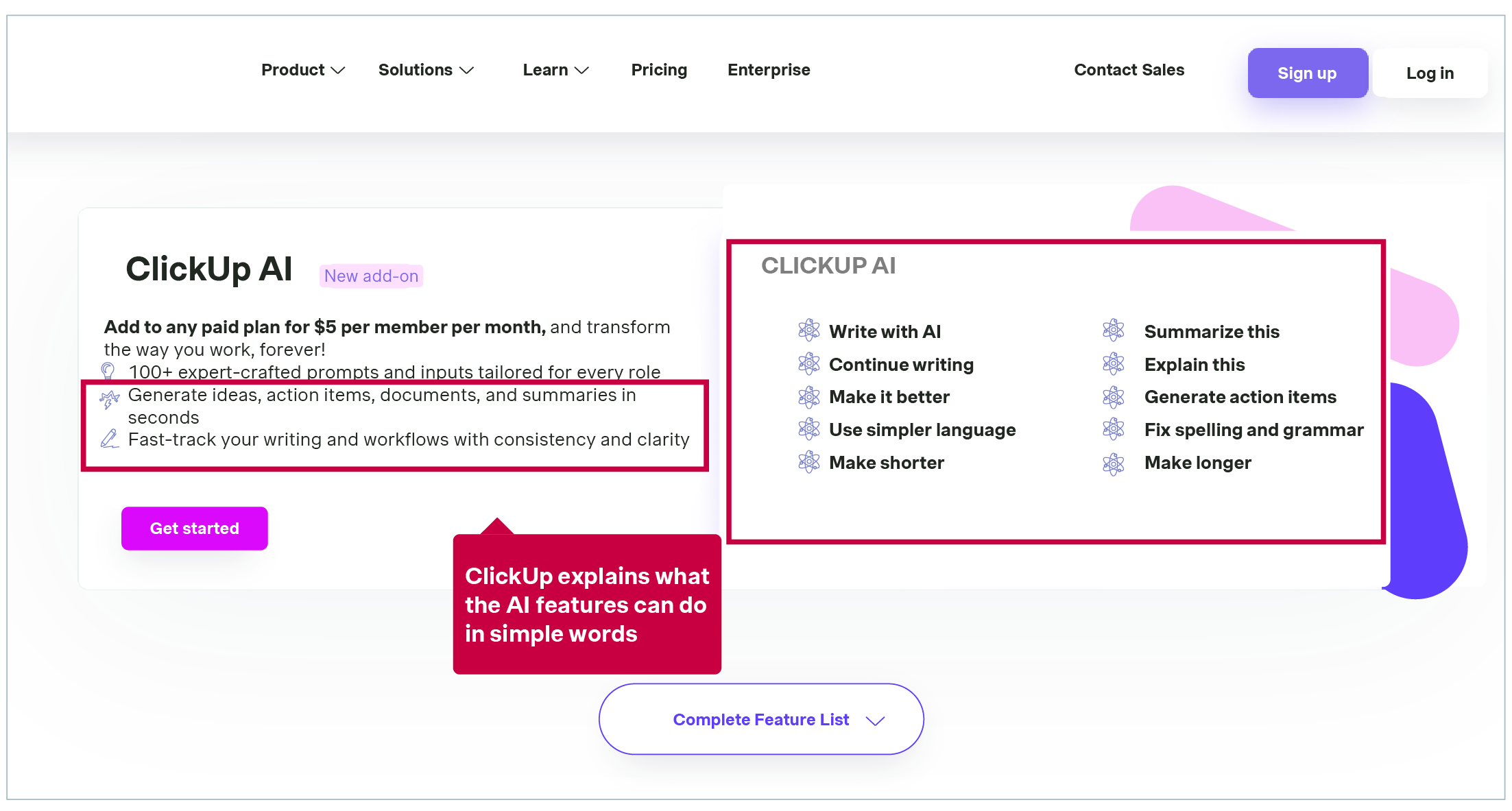Select the Make it better option
Image resolution: width=1512 pixels, height=811 pixels.
click(x=889, y=397)
